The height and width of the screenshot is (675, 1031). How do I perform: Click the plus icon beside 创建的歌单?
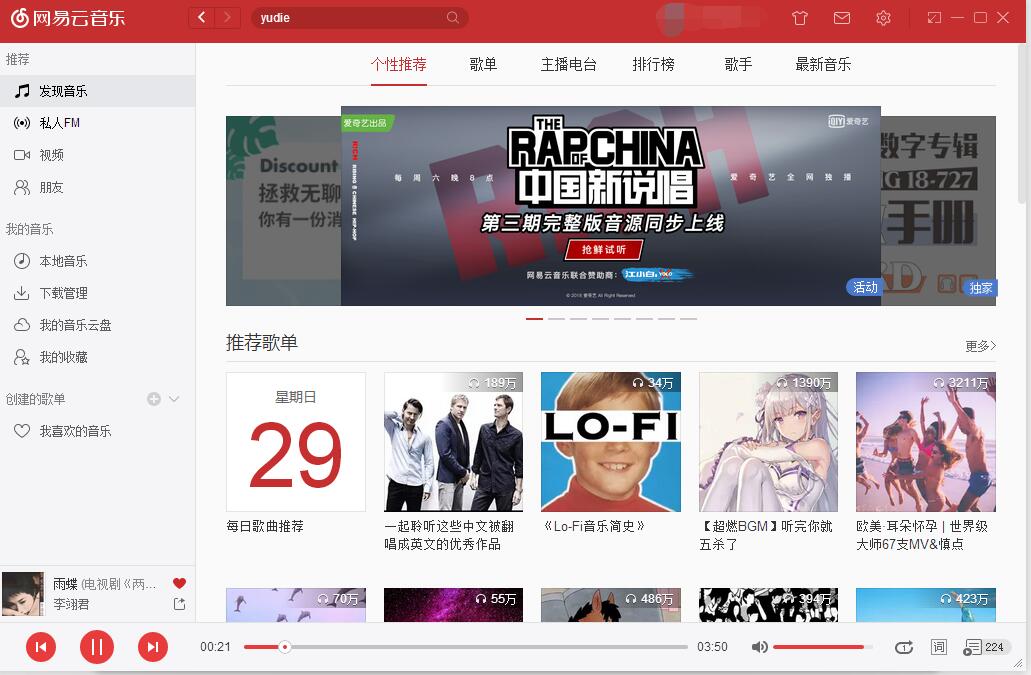[x=154, y=399]
